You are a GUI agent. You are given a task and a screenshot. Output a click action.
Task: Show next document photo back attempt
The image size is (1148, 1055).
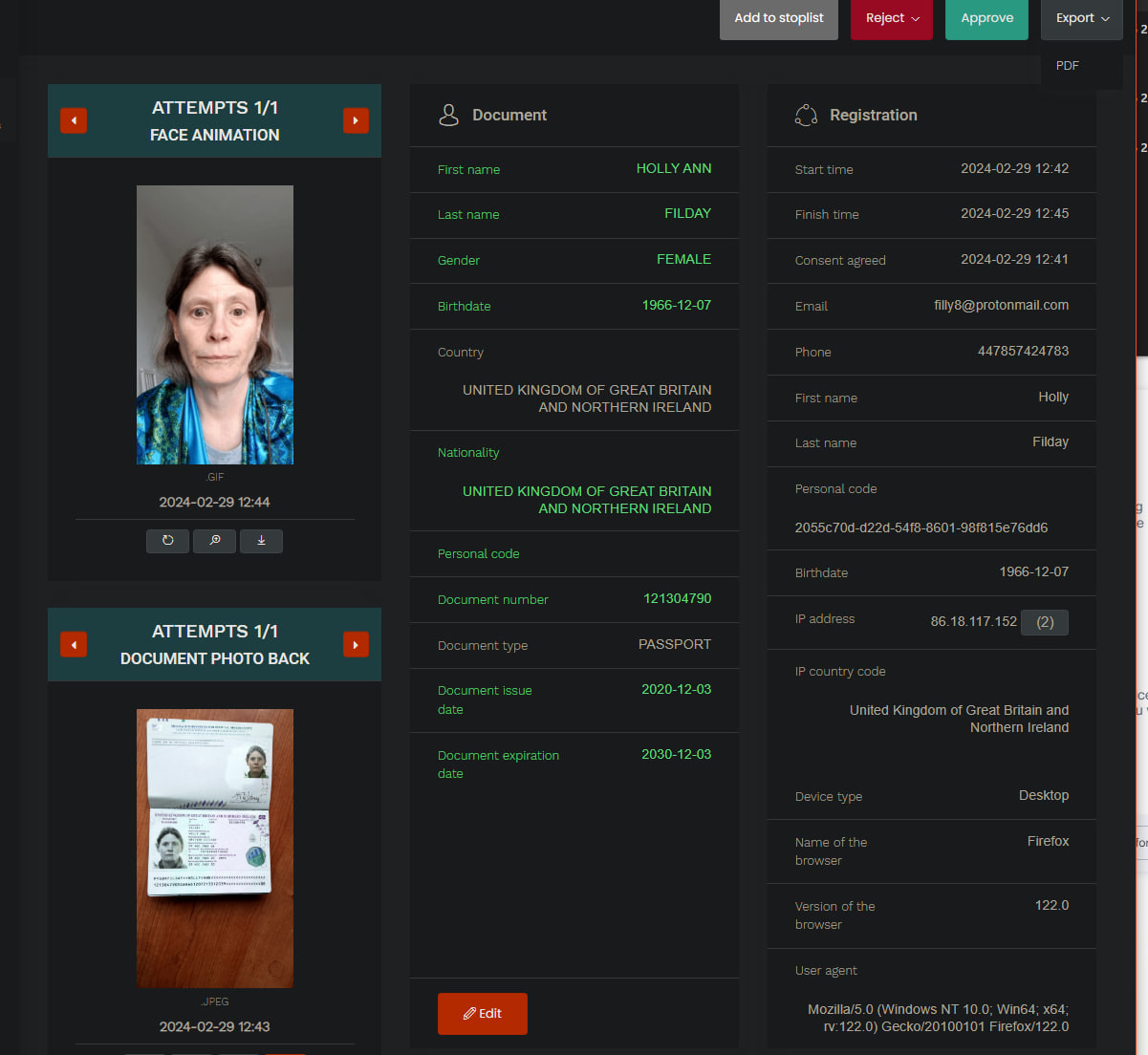(x=356, y=644)
